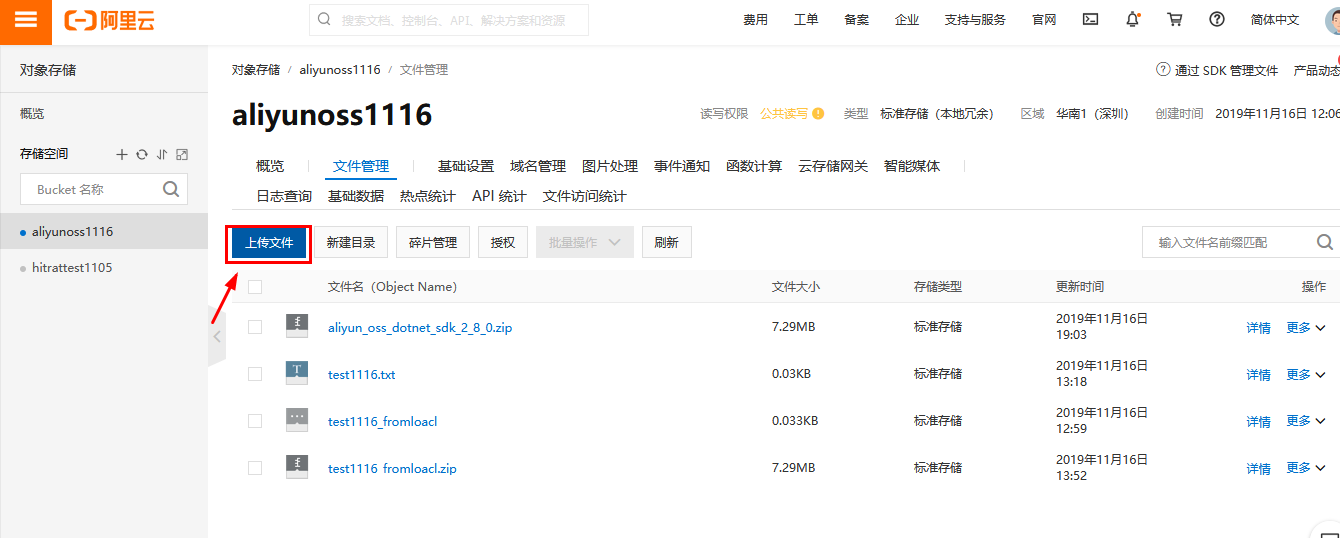This screenshot has width=1340, height=538.
Task: Refresh the bucket list icon
Action: click(142, 154)
